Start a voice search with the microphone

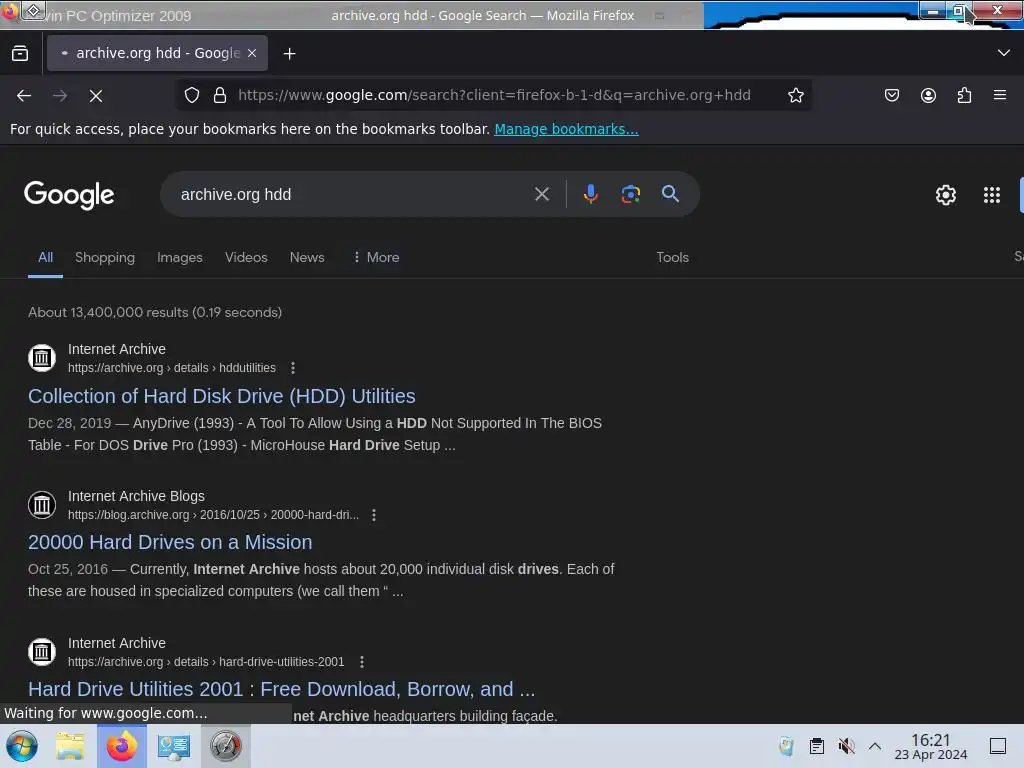tap(590, 194)
